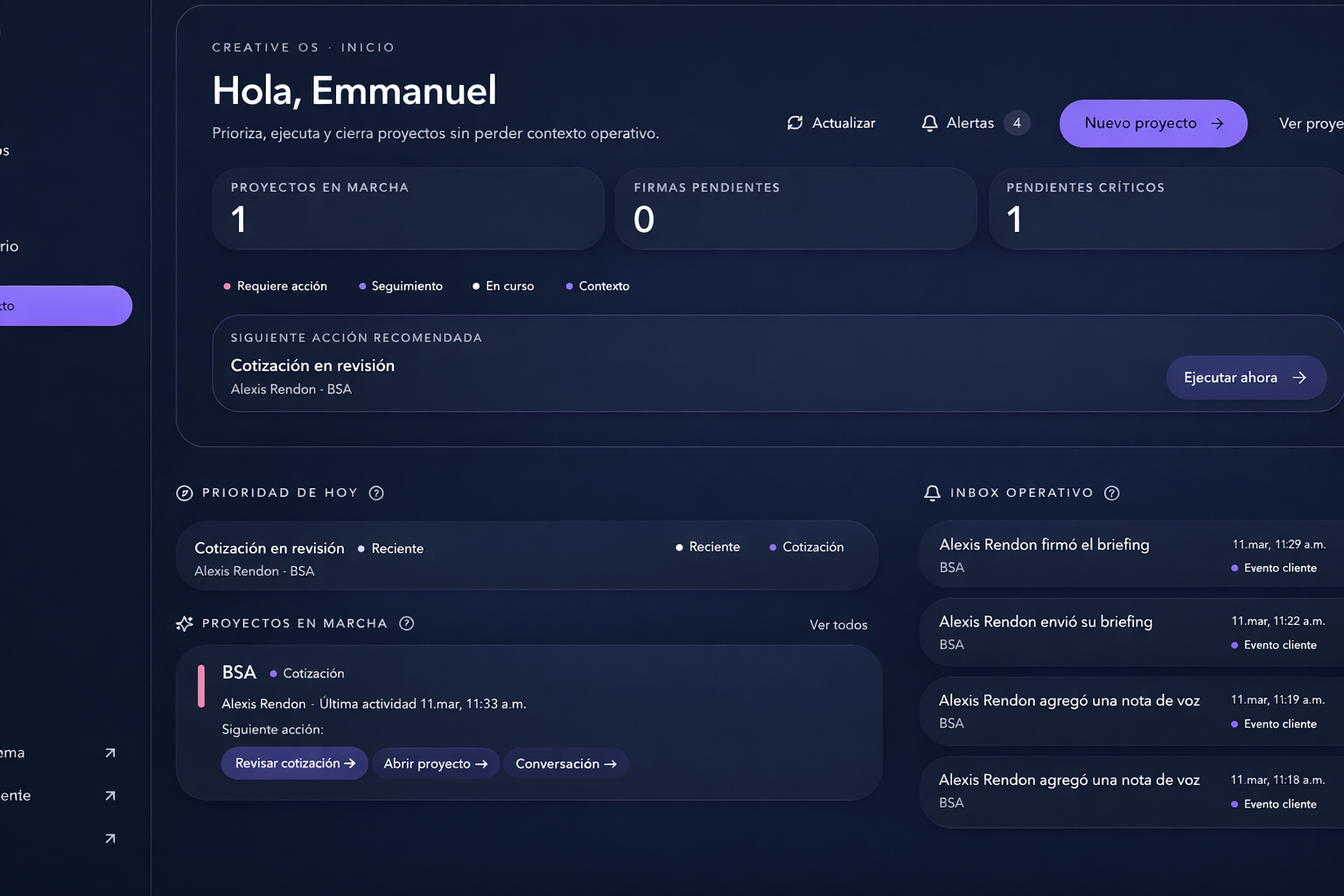Open Alertas via the bell icon
This screenshot has height=896, width=1344.
tap(928, 122)
